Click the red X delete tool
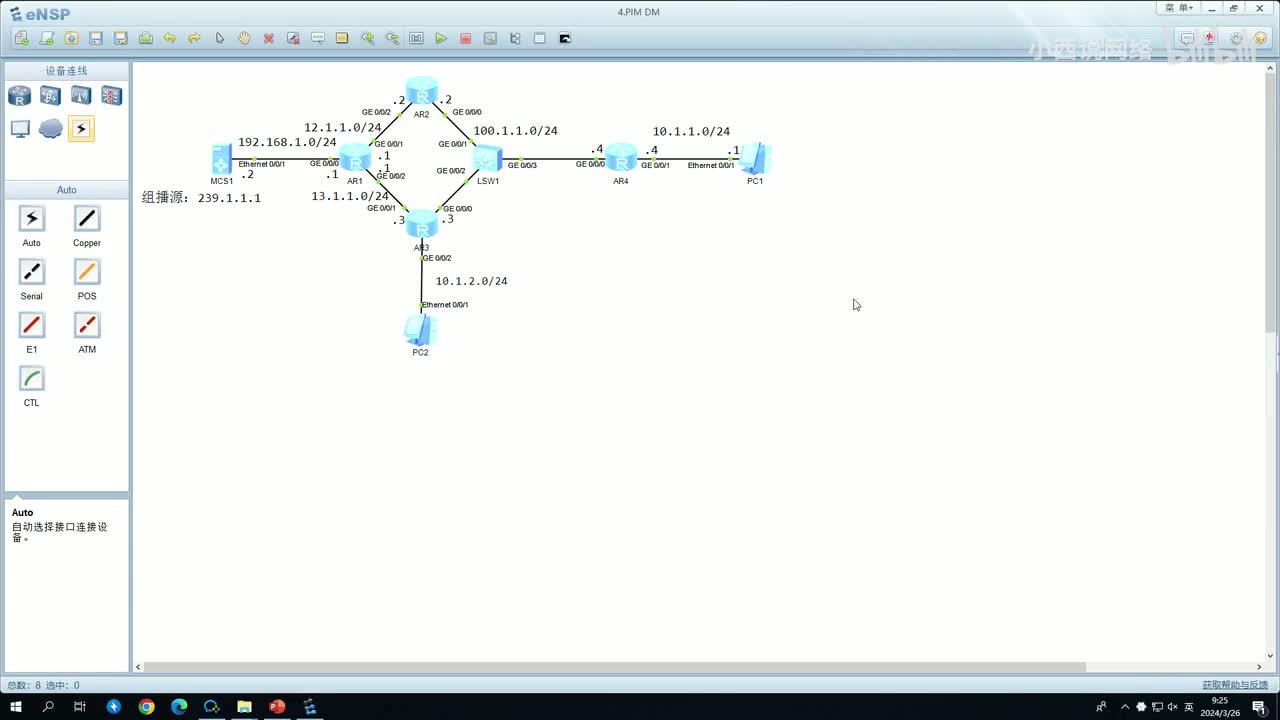The width and height of the screenshot is (1280, 720). click(x=269, y=38)
